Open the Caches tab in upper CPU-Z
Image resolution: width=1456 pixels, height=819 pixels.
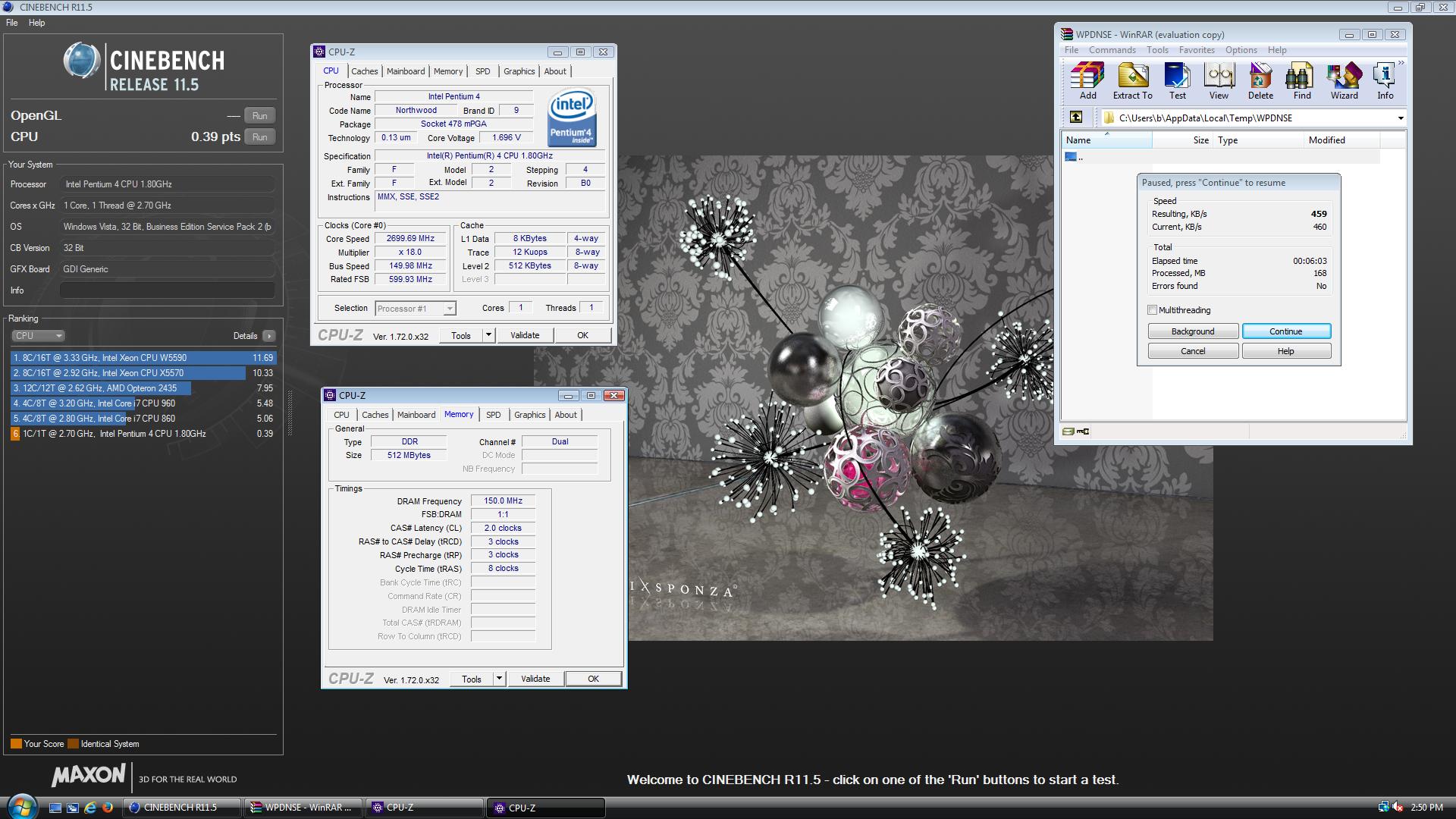365,71
